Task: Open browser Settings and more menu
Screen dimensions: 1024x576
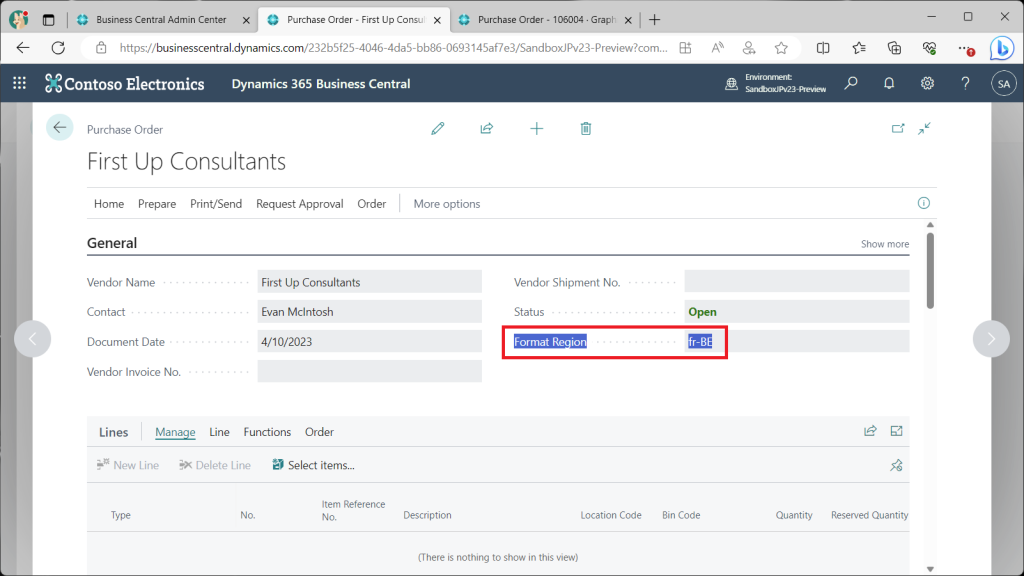Action: [x=965, y=48]
